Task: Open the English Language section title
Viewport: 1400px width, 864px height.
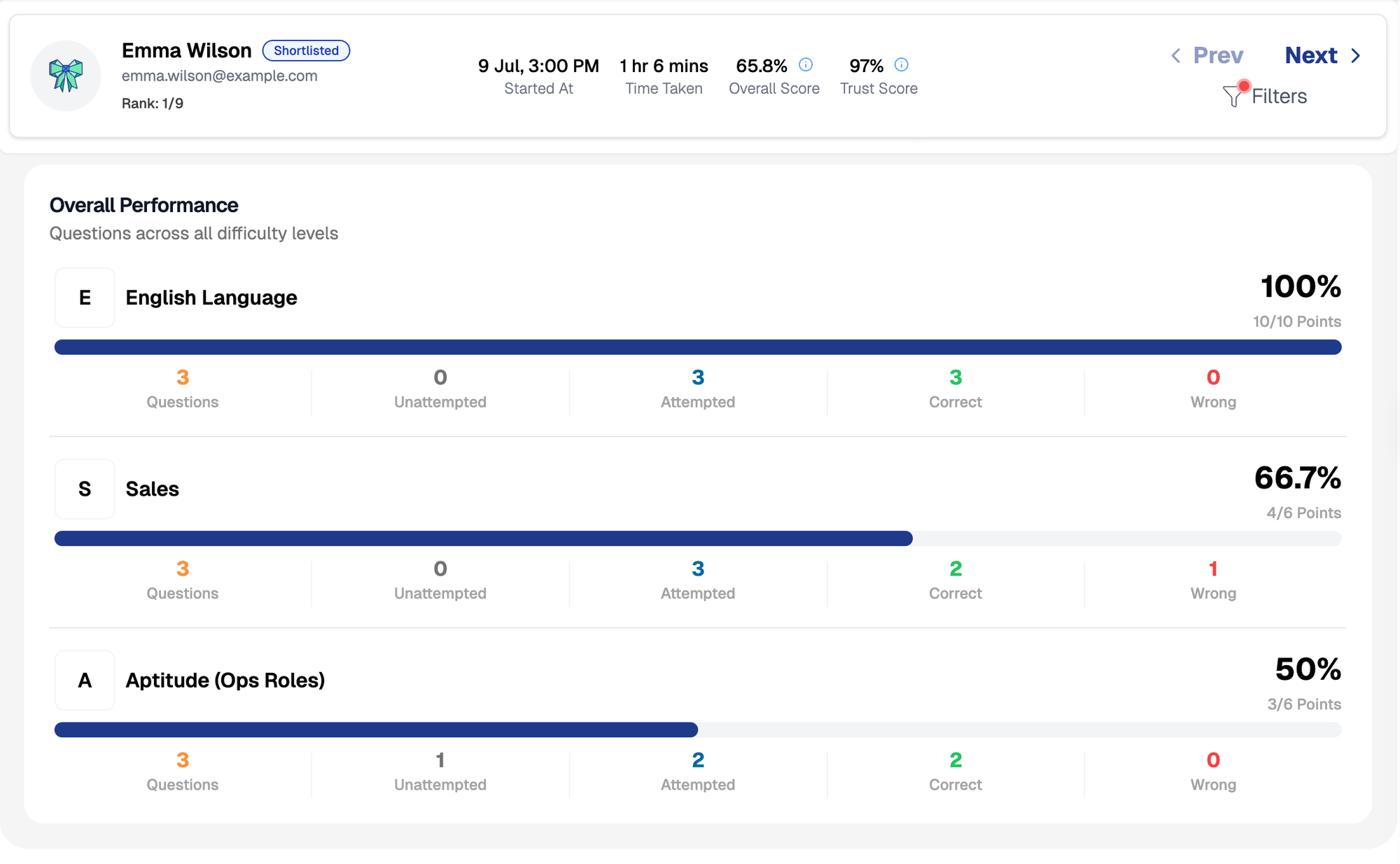Action: (x=211, y=298)
